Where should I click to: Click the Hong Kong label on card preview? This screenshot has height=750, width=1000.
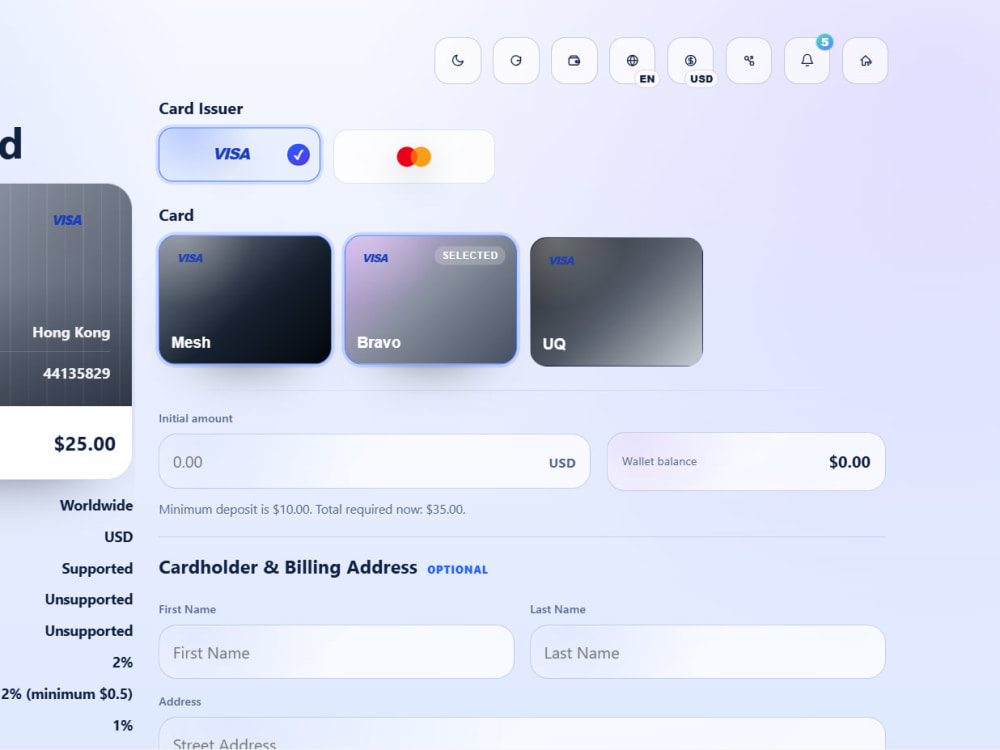click(71, 332)
